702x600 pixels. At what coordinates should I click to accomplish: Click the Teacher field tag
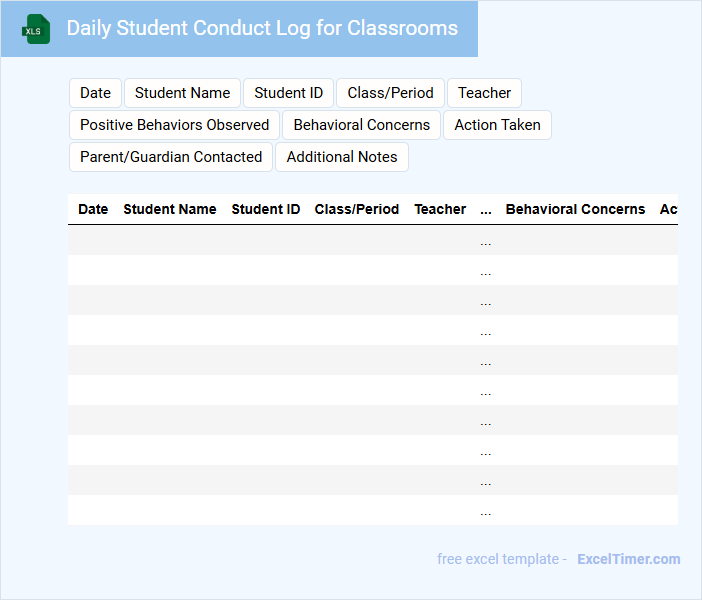pyautogui.click(x=484, y=93)
